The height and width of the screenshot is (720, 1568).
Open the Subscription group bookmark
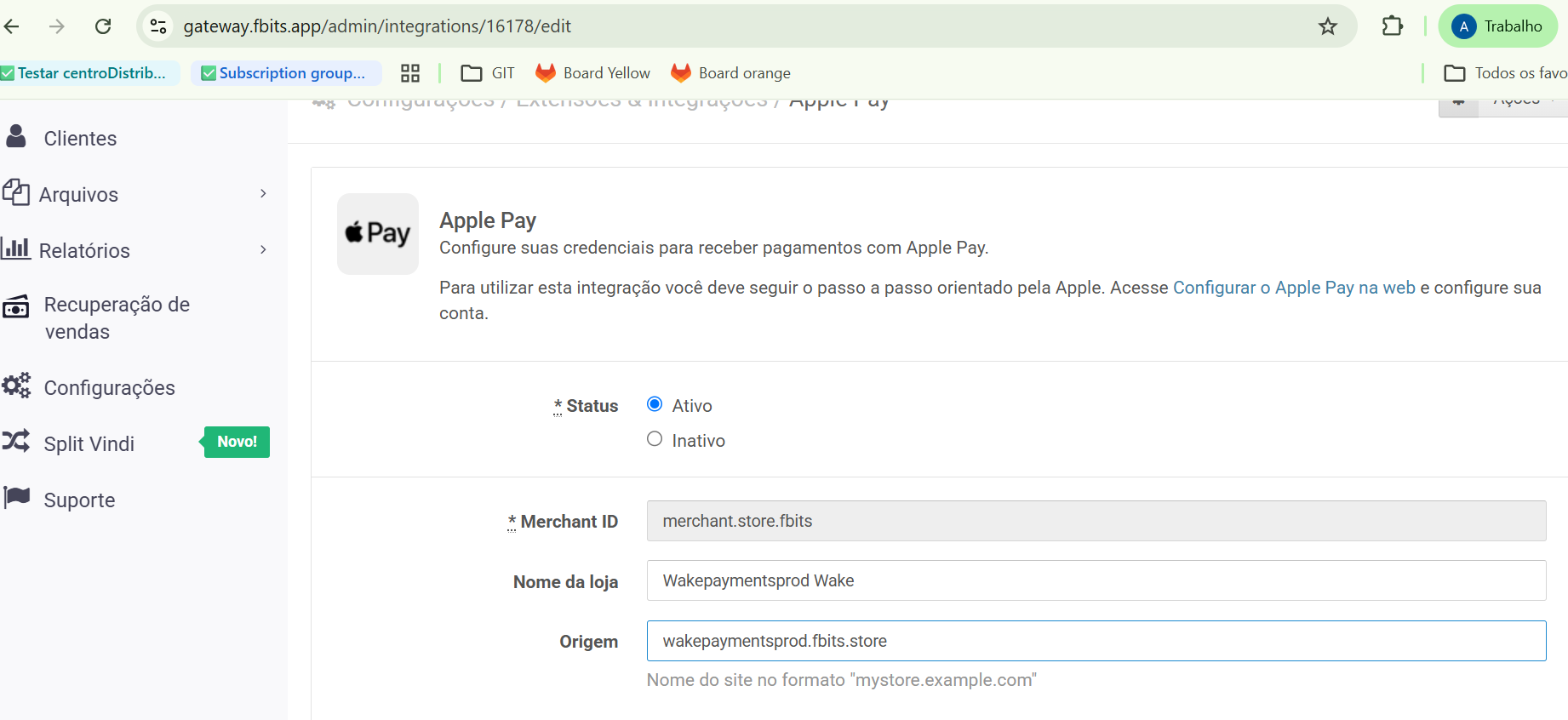[286, 73]
